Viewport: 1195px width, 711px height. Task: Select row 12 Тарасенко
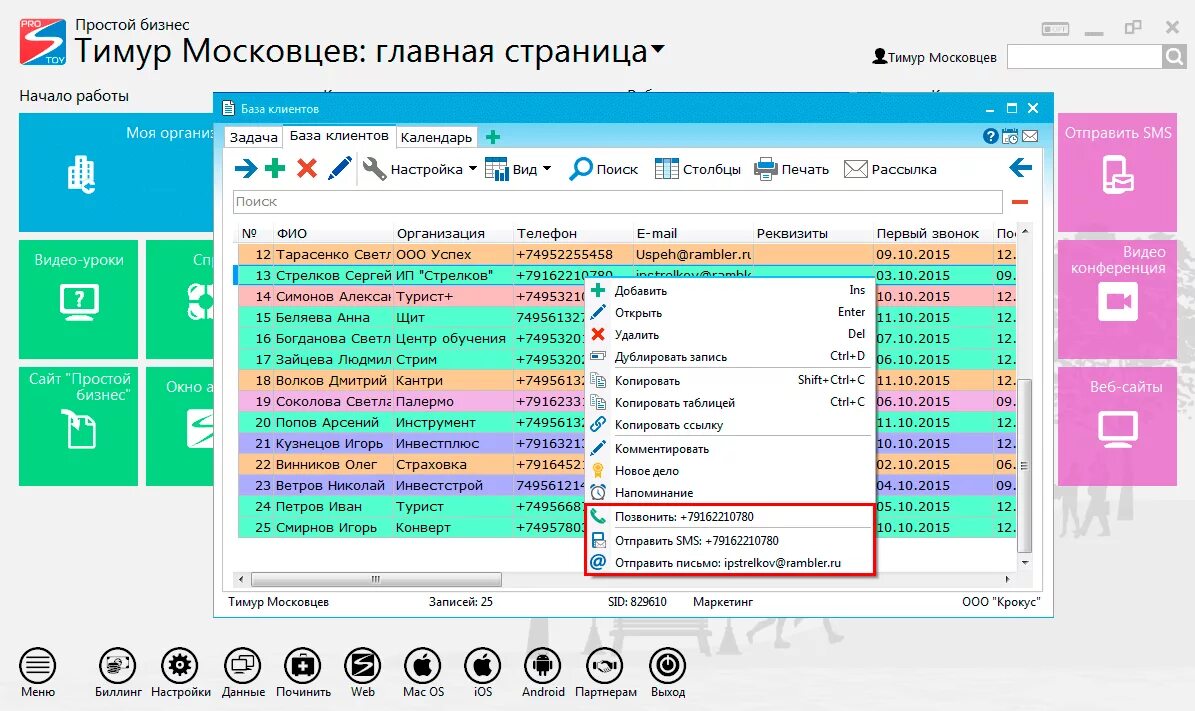point(626,255)
